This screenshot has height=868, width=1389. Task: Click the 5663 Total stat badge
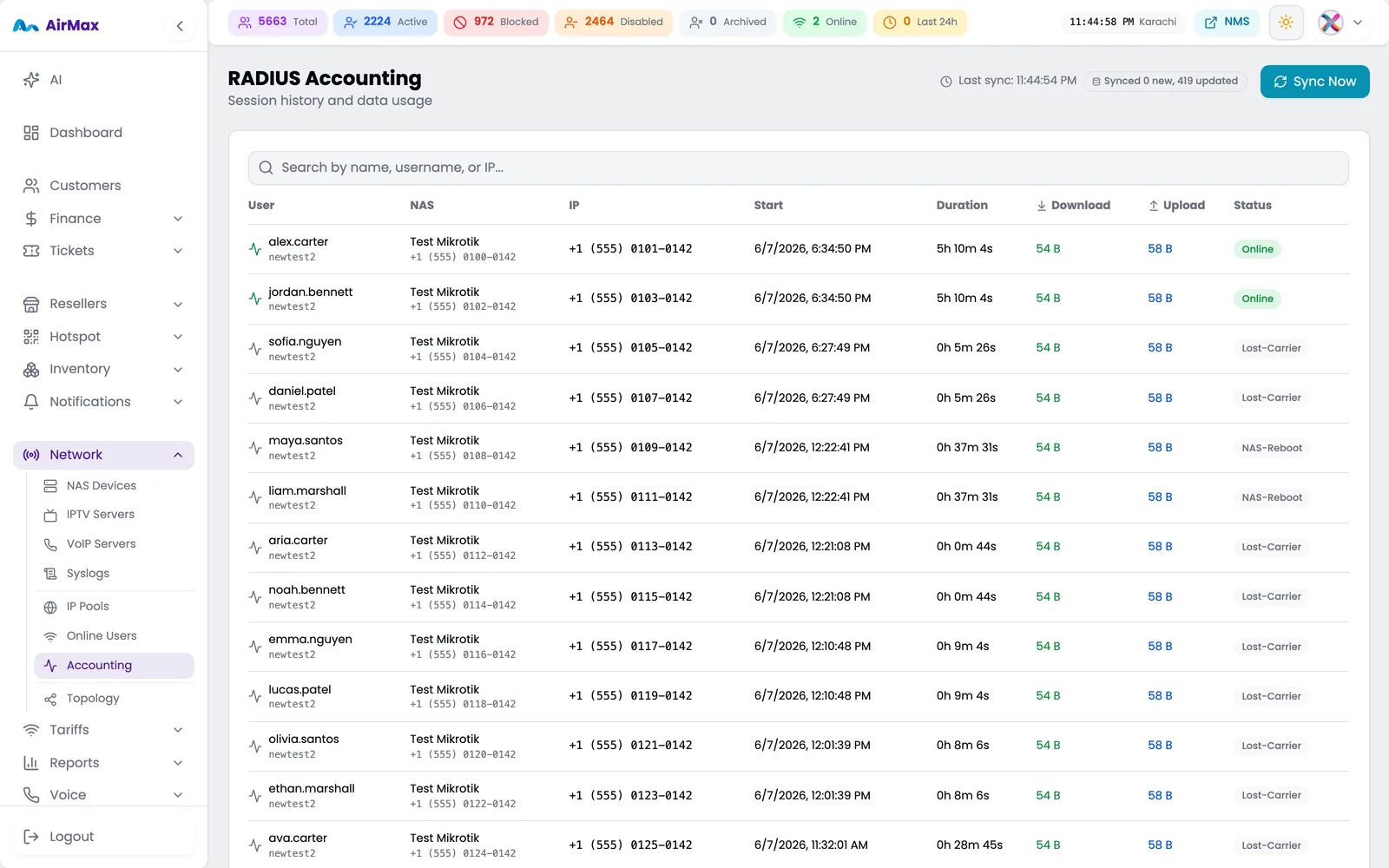pos(278,22)
